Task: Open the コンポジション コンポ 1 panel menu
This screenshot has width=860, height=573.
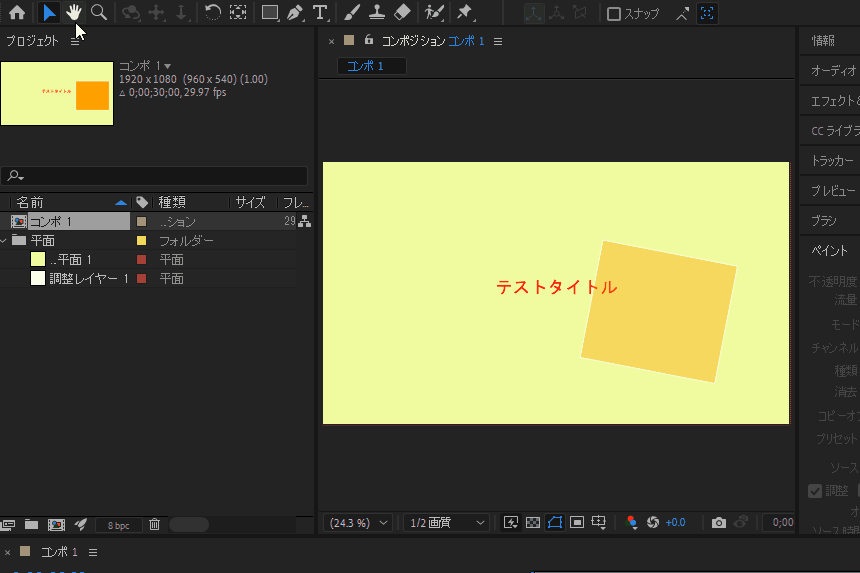Action: tap(498, 42)
